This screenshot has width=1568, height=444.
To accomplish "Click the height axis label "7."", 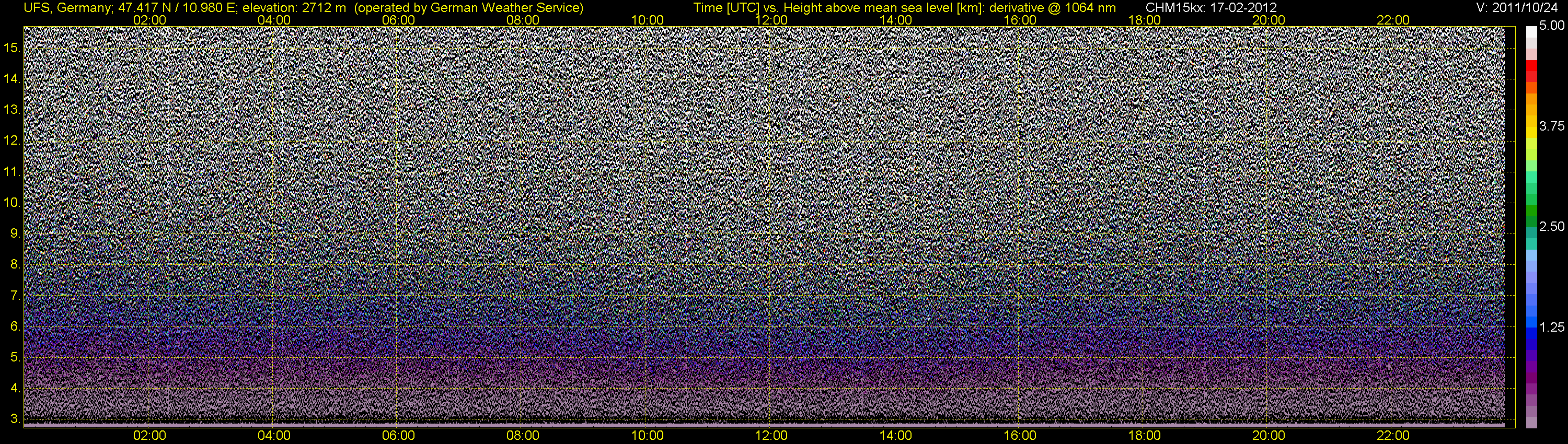I will click(15, 296).
